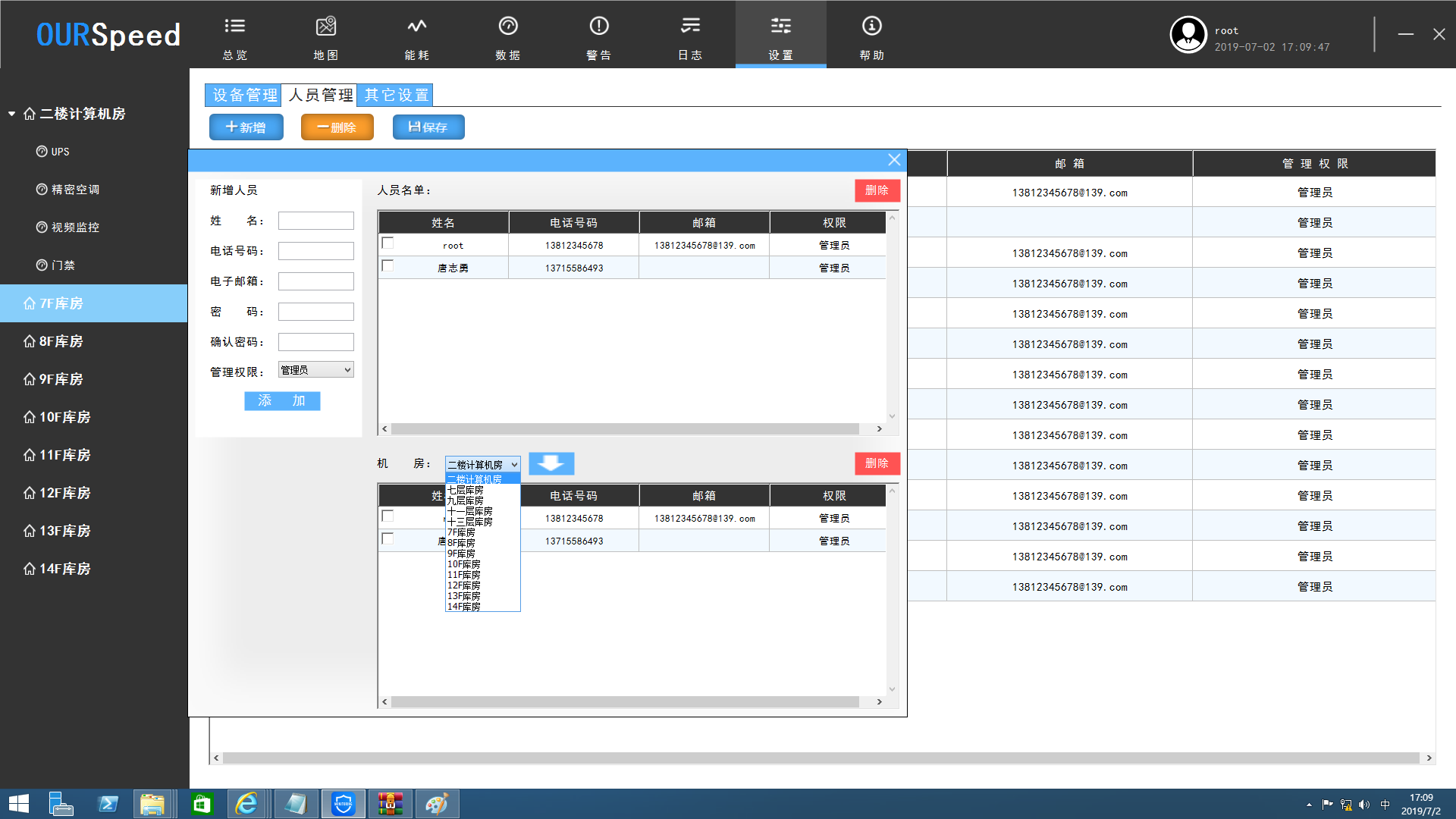Click the red 删除 button beside 人员名单
This screenshot has width=1456, height=819.
[x=877, y=190]
